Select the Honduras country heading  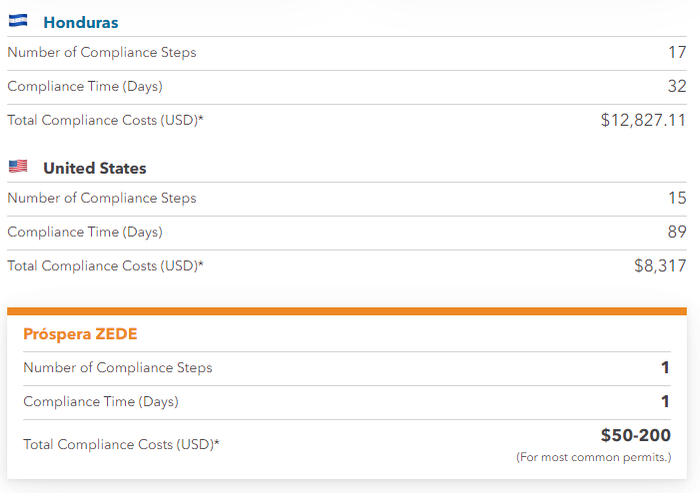79,22
